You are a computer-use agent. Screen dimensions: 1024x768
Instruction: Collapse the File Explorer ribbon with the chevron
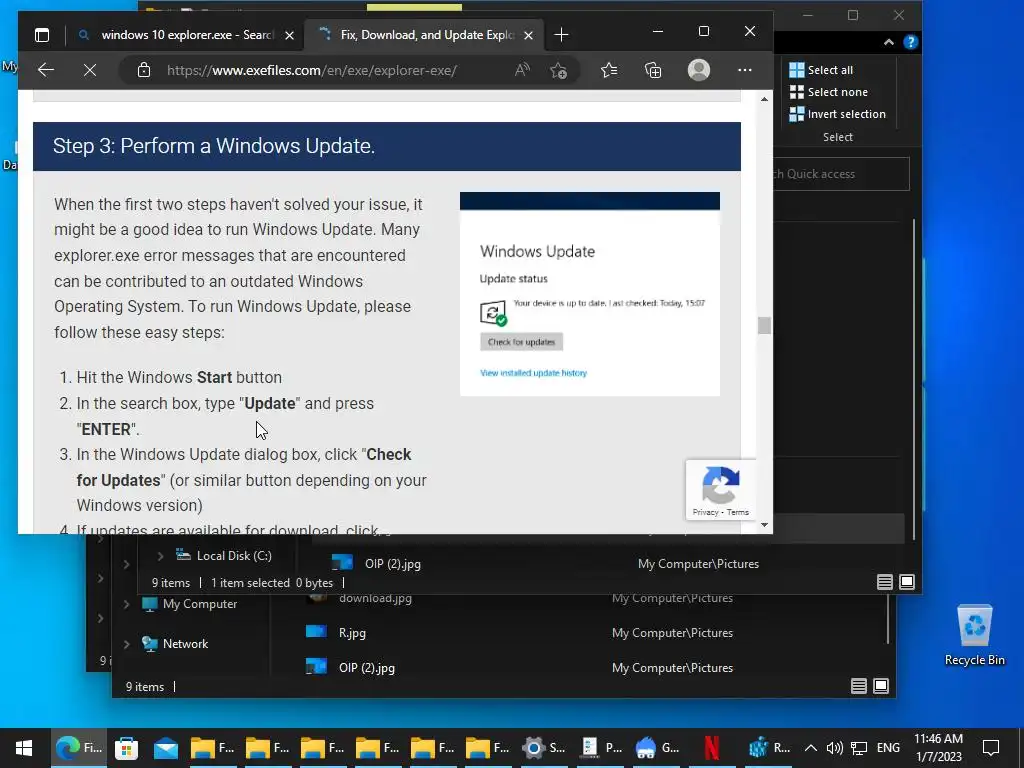889,42
